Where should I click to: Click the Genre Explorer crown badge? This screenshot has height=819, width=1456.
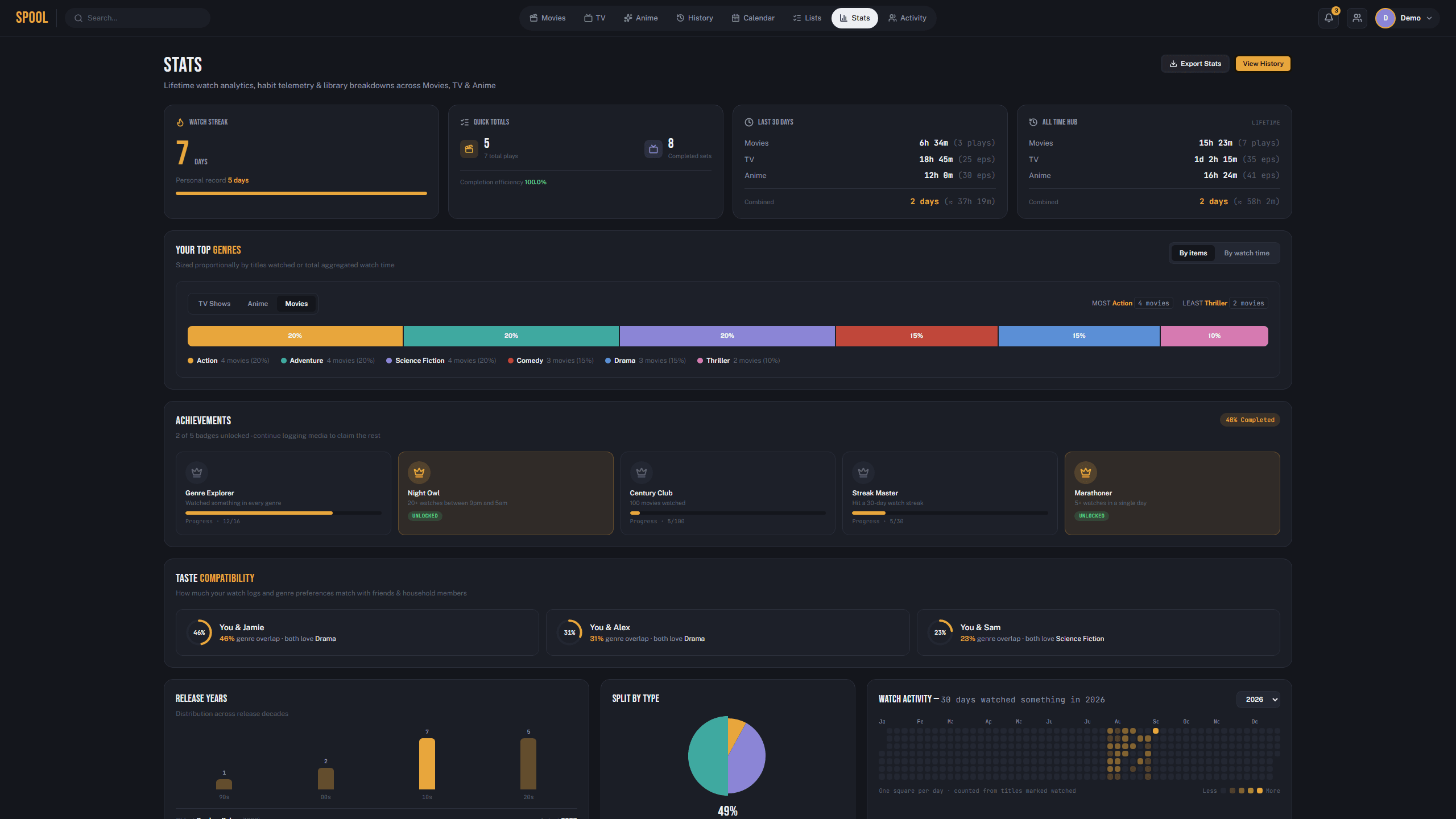(197, 472)
